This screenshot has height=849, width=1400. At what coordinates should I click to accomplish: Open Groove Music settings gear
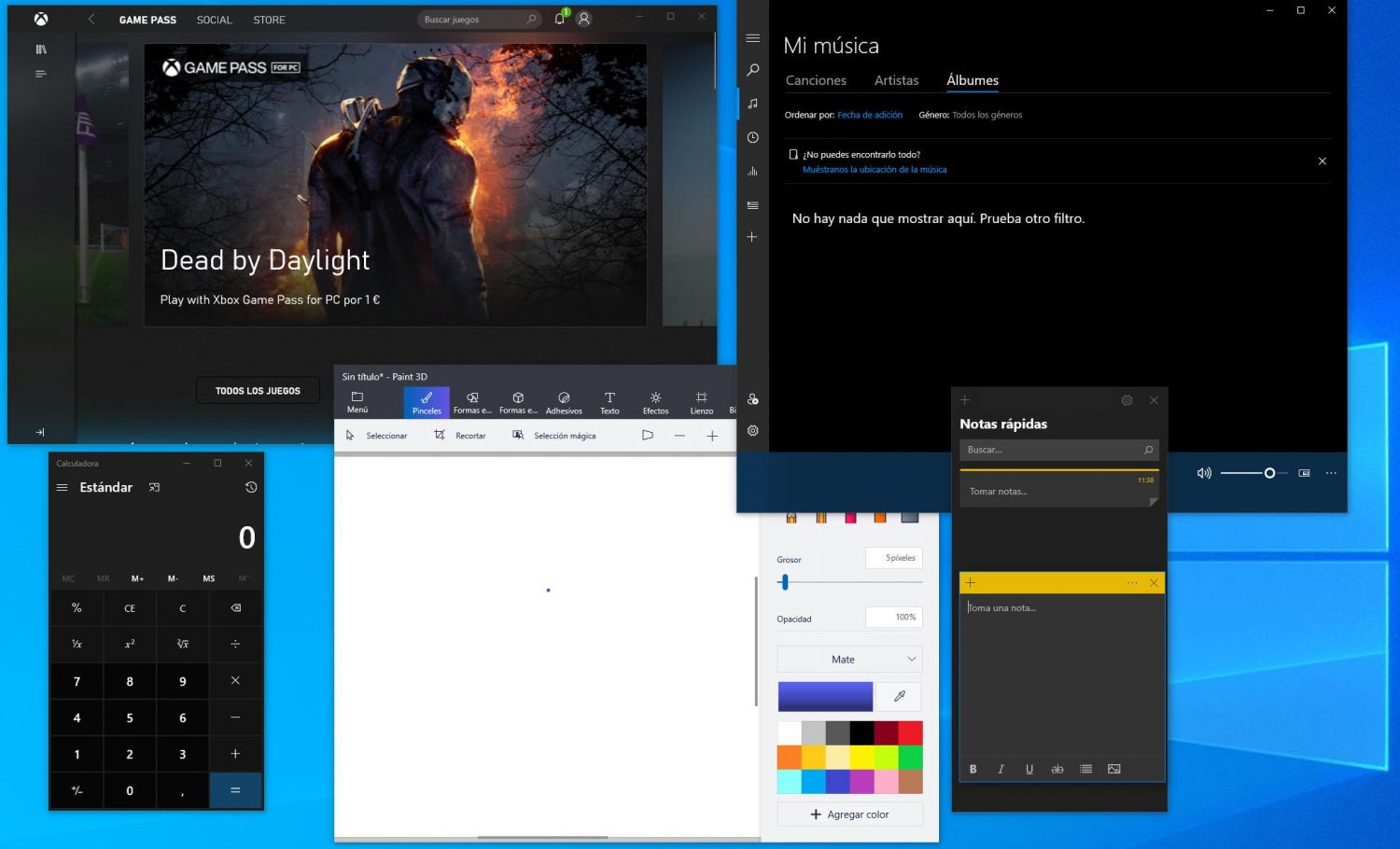pyautogui.click(x=752, y=431)
